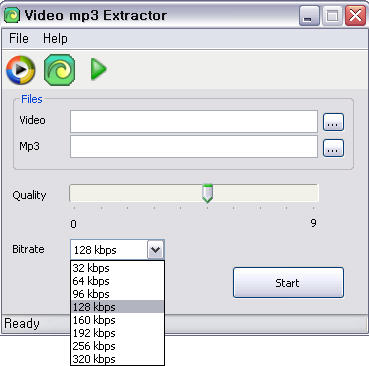Browse for Video file with ellipsis button

pos(333,122)
